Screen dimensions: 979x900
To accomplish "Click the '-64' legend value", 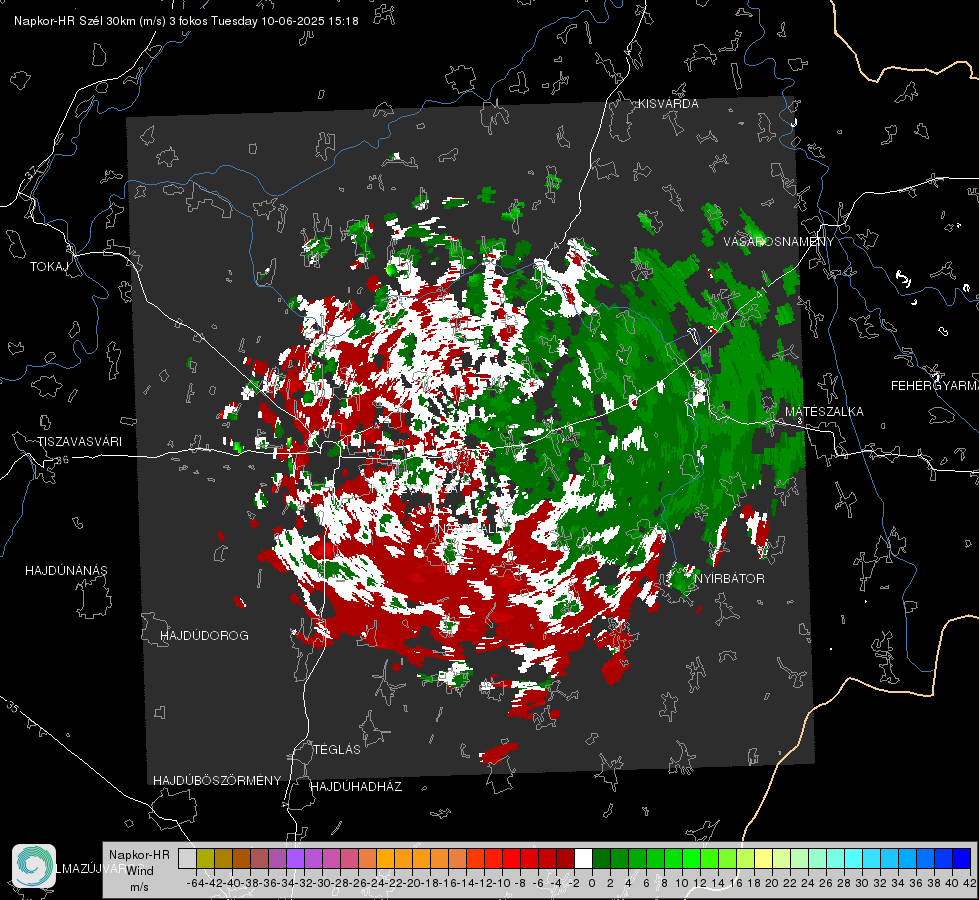I will click(195, 883).
